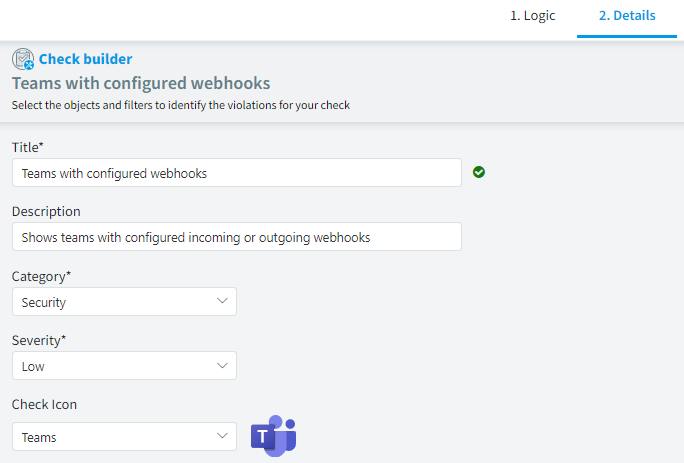Click the Description field label
Image resolution: width=684 pixels, height=463 pixels.
tap(46, 212)
